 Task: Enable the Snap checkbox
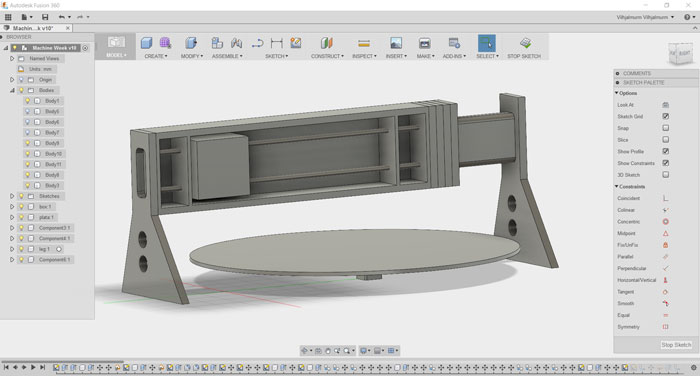pyautogui.click(x=665, y=128)
